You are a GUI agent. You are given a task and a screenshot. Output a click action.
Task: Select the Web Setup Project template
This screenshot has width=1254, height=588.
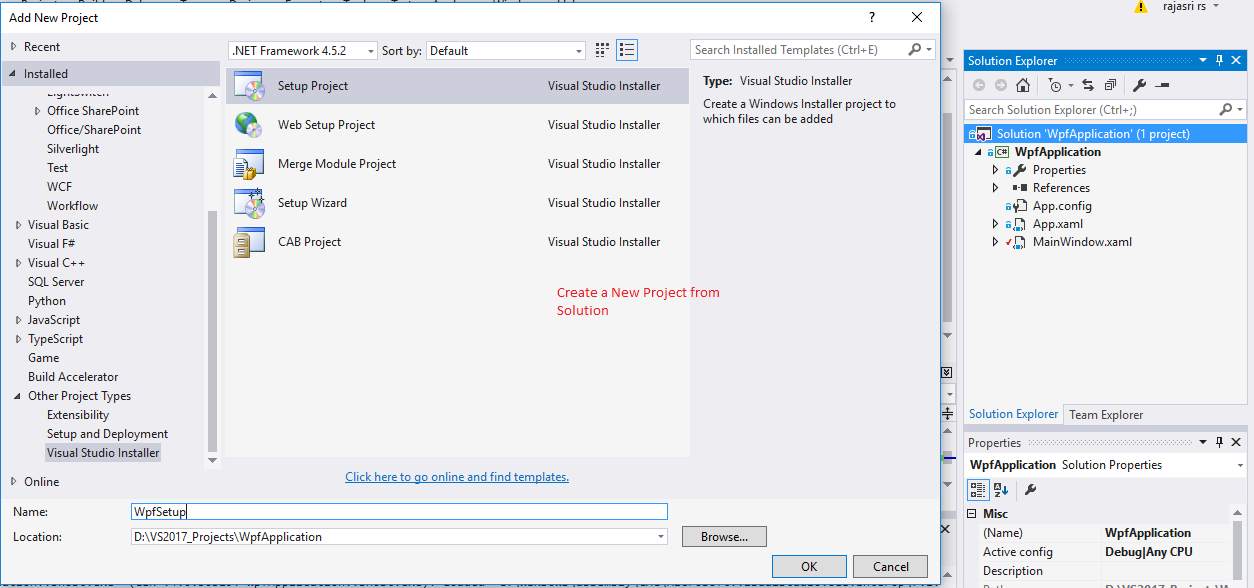point(458,125)
